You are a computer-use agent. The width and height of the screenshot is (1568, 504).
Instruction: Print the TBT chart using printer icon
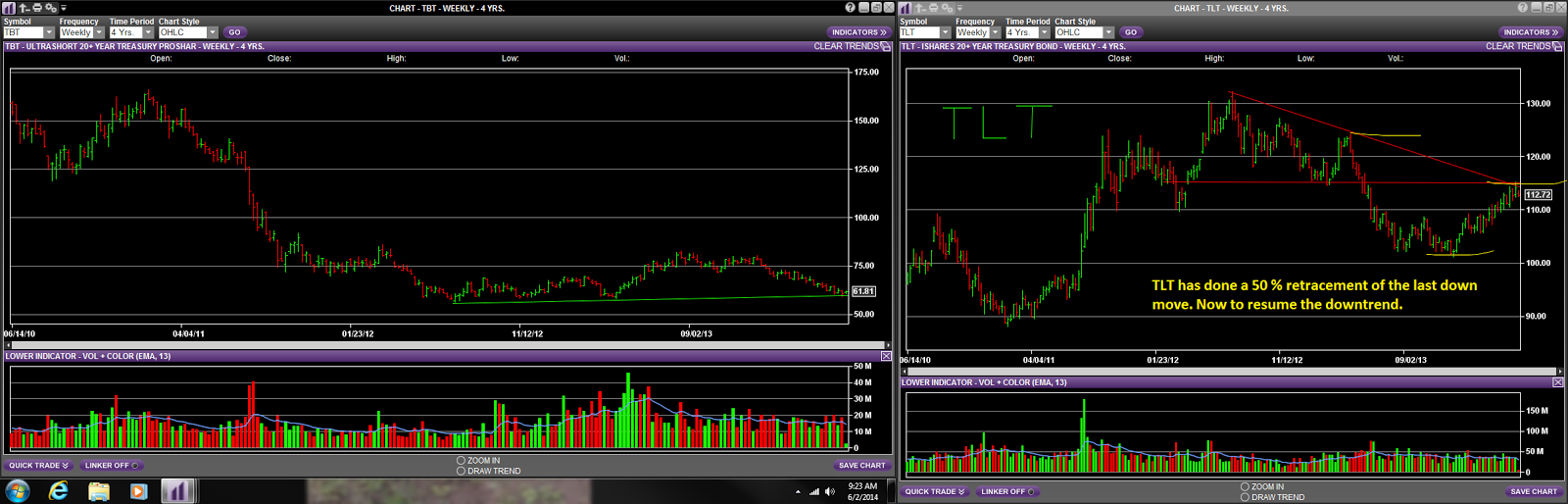pos(37,8)
